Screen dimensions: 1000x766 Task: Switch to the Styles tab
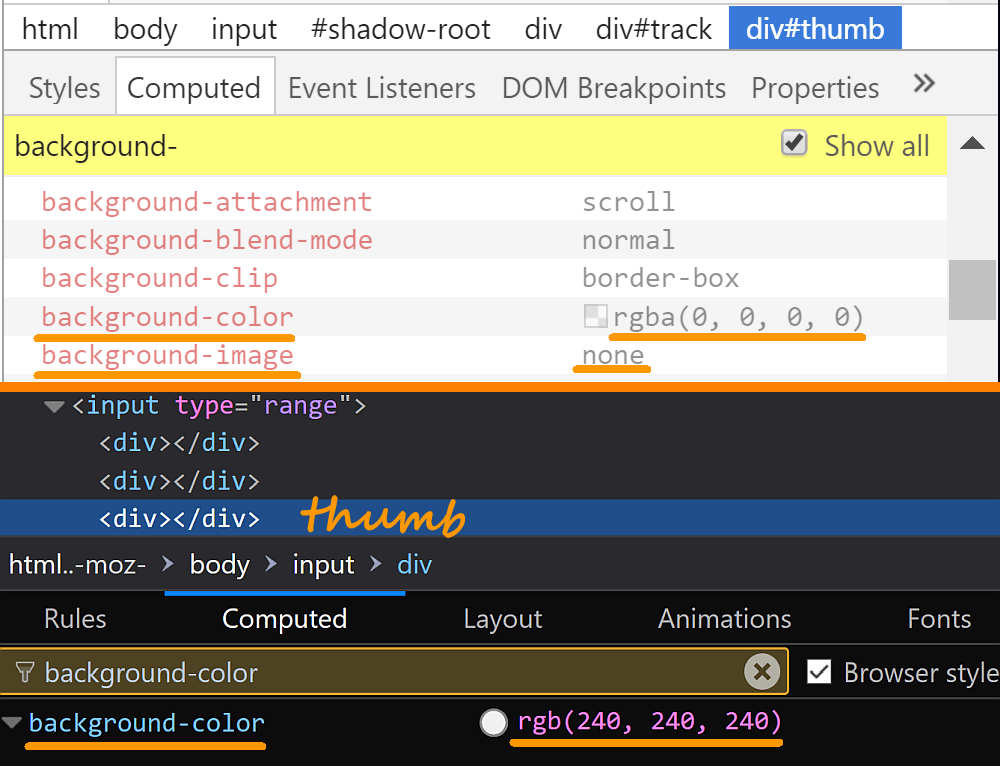[x=64, y=88]
